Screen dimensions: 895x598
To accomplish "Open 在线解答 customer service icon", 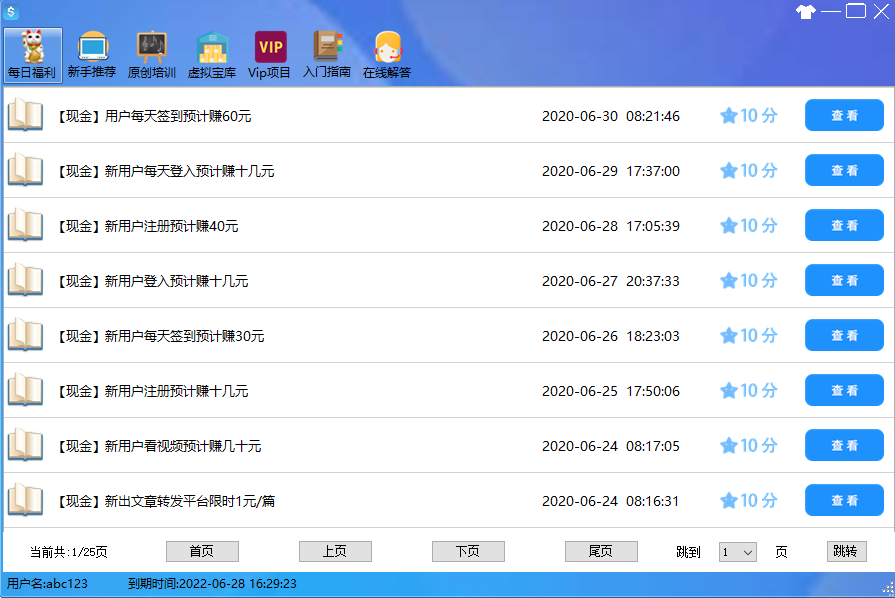I will coord(387,48).
